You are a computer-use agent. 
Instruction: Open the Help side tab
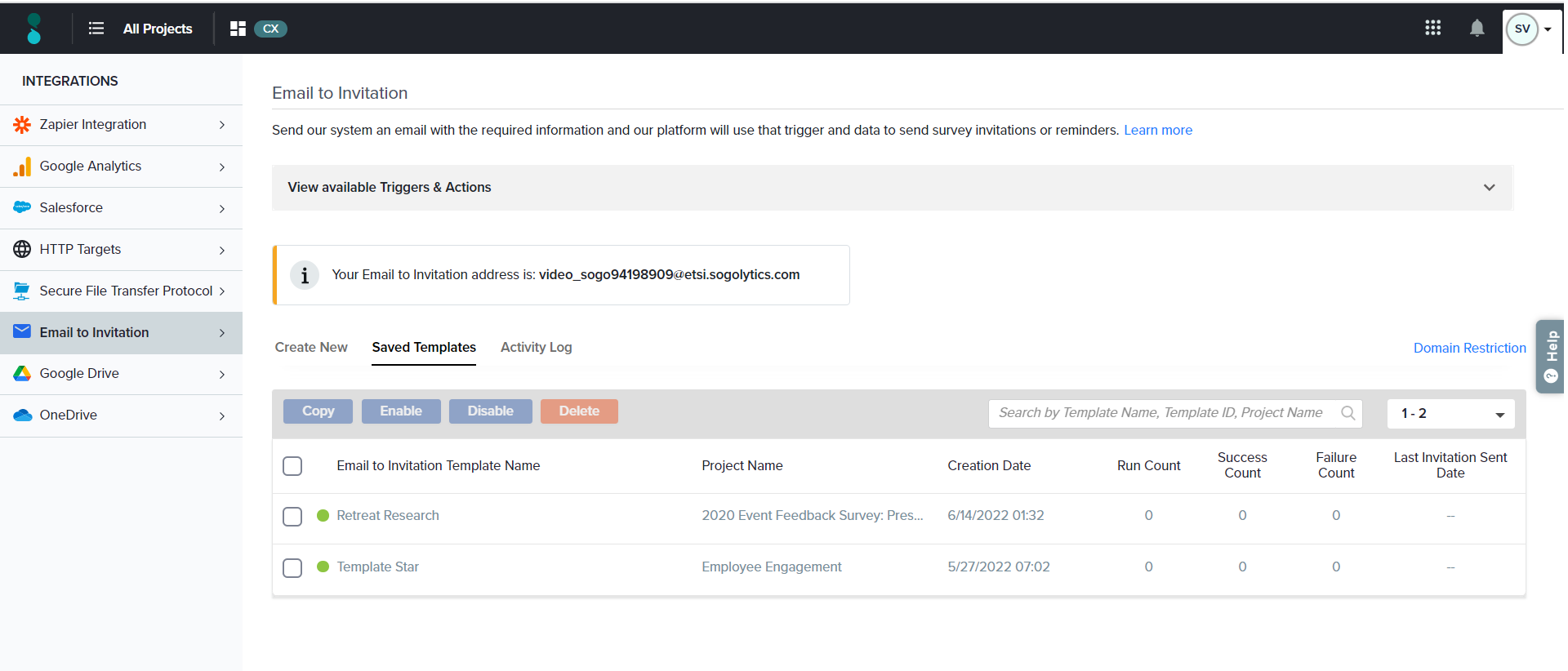coord(1550,356)
